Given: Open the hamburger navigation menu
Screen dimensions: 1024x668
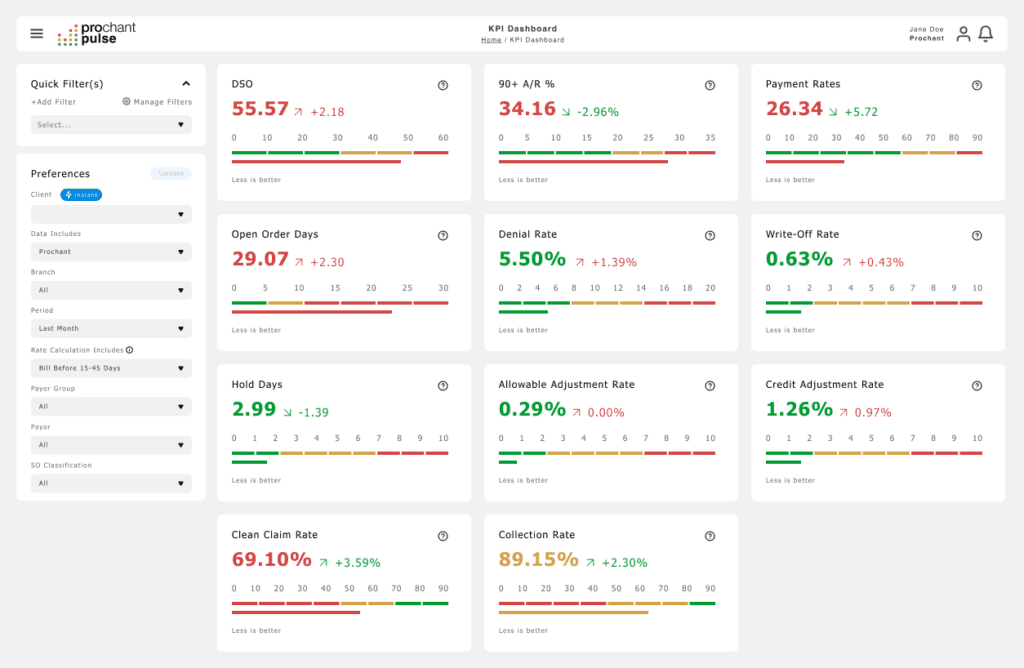Looking at the screenshot, I should coord(36,31).
